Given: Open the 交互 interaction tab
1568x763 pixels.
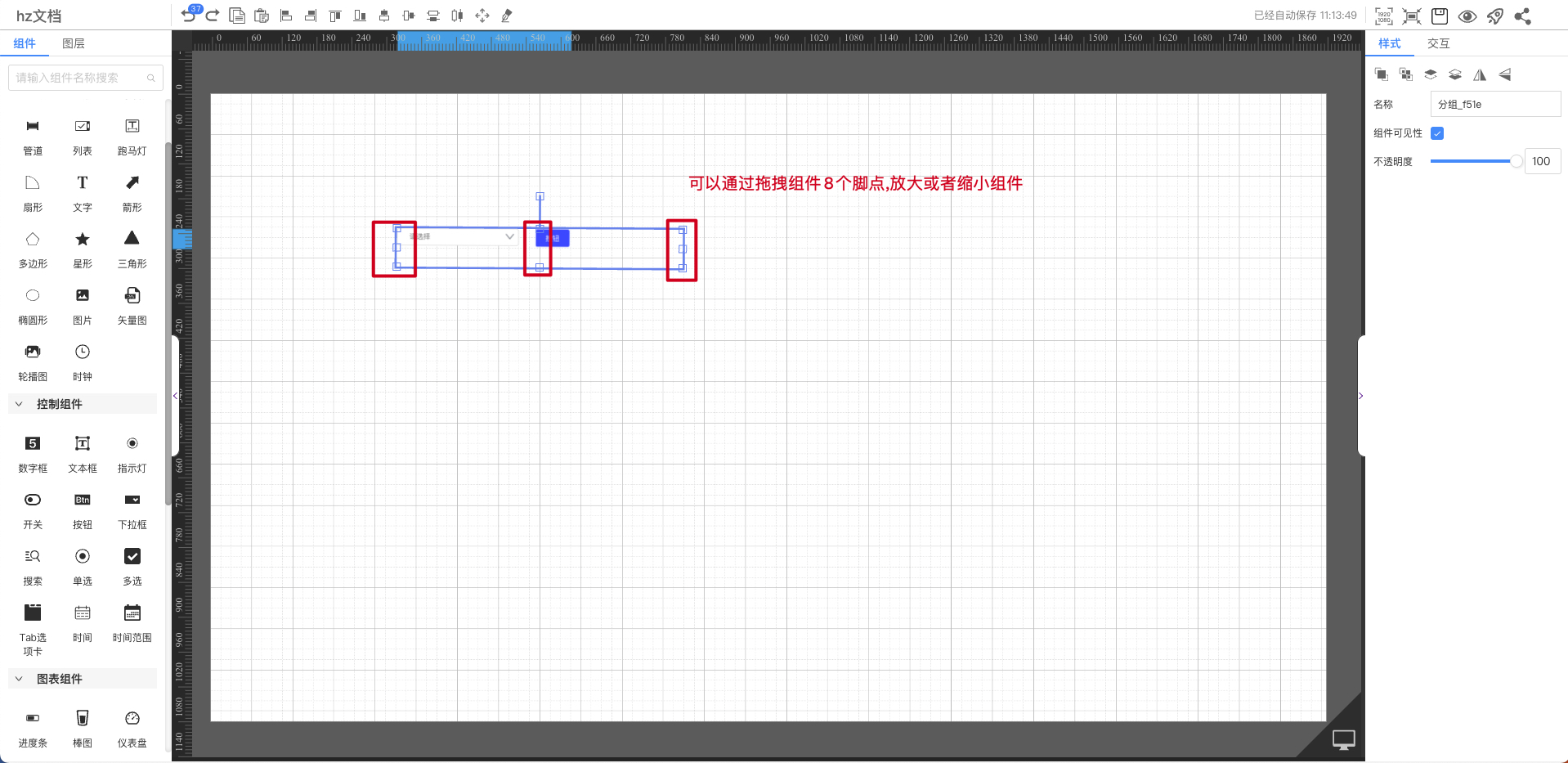Looking at the screenshot, I should pyautogui.click(x=1439, y=43).
